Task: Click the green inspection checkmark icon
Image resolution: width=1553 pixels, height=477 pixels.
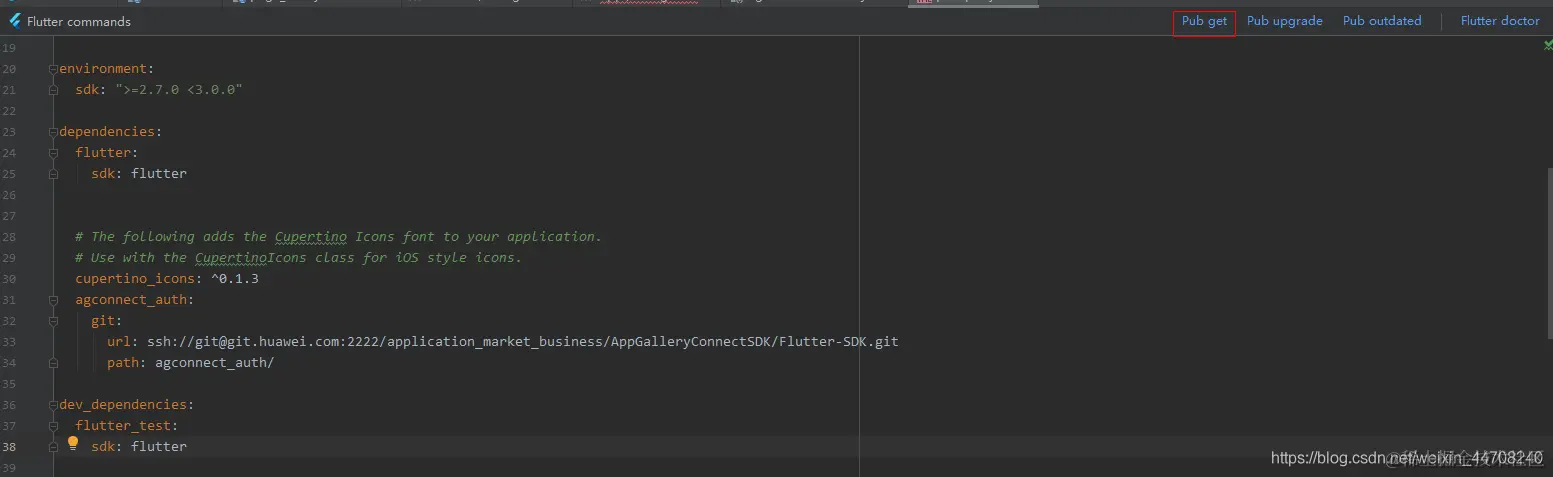Action: (1547, 45)
